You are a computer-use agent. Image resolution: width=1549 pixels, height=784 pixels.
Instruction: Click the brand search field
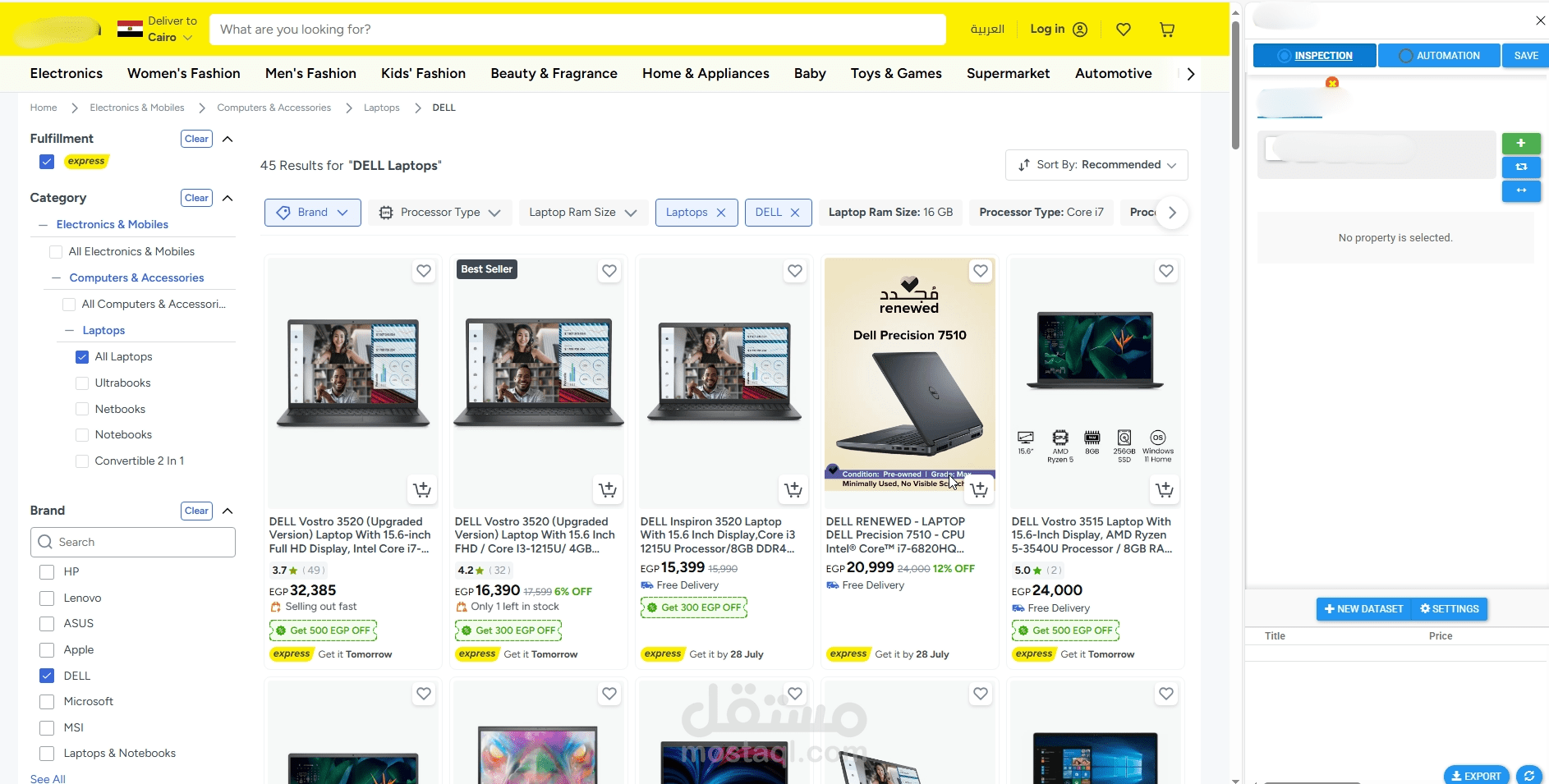(133, 543)
